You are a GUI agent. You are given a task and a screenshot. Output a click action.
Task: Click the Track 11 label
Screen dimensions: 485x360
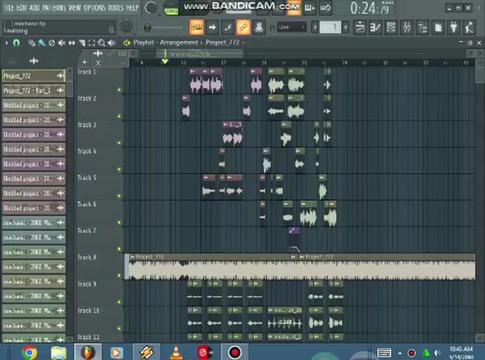[88, 337]
